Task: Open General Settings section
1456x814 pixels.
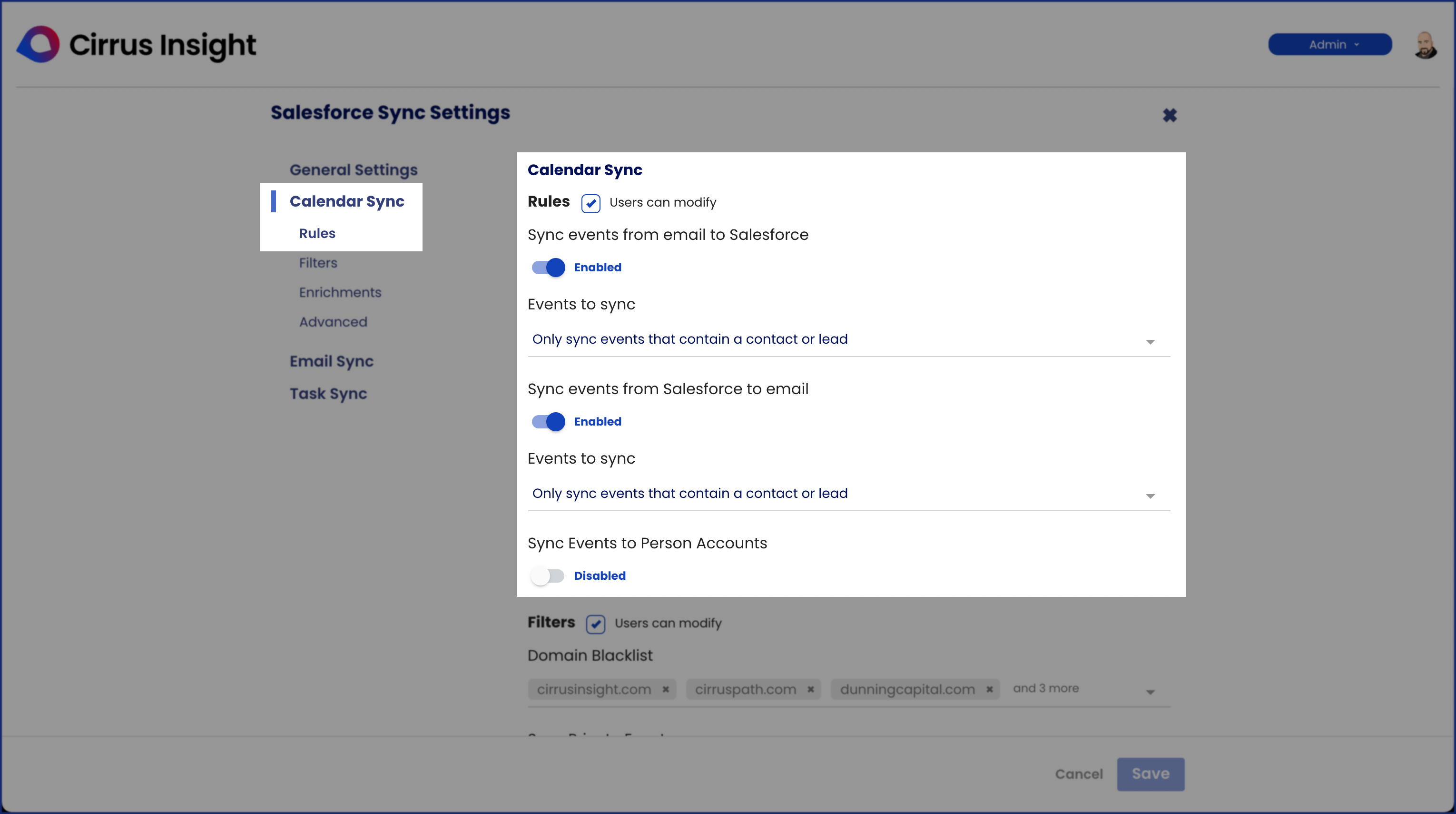Action: [353, 169]
